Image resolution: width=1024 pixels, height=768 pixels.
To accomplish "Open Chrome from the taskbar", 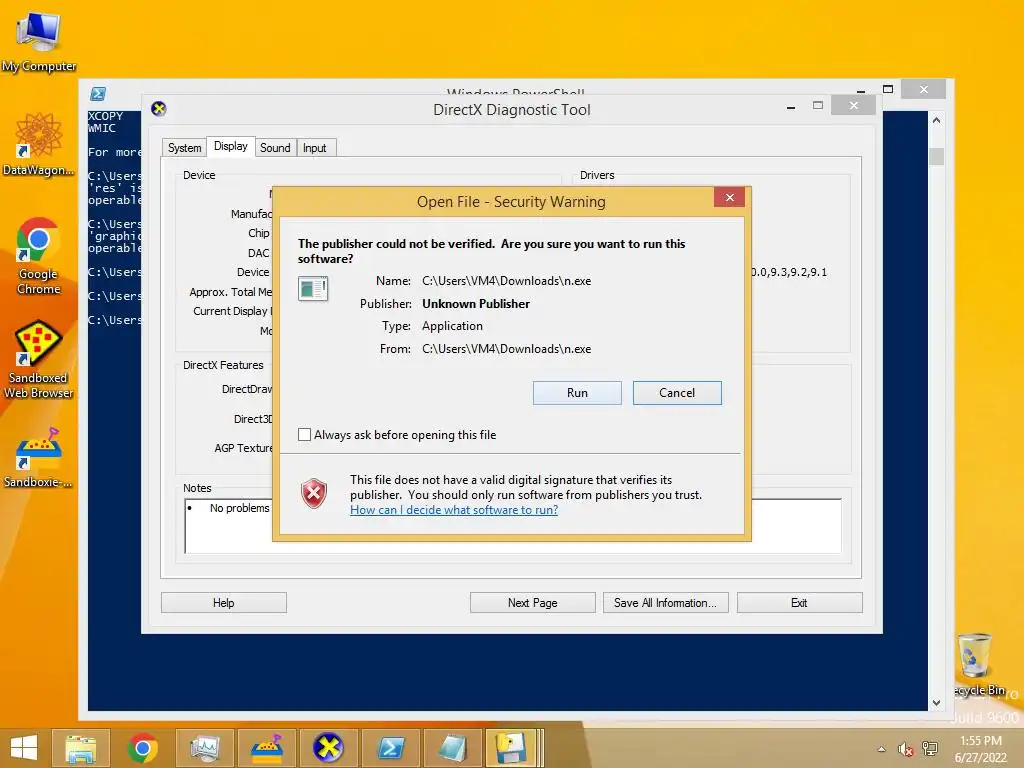I will point(142,748).
